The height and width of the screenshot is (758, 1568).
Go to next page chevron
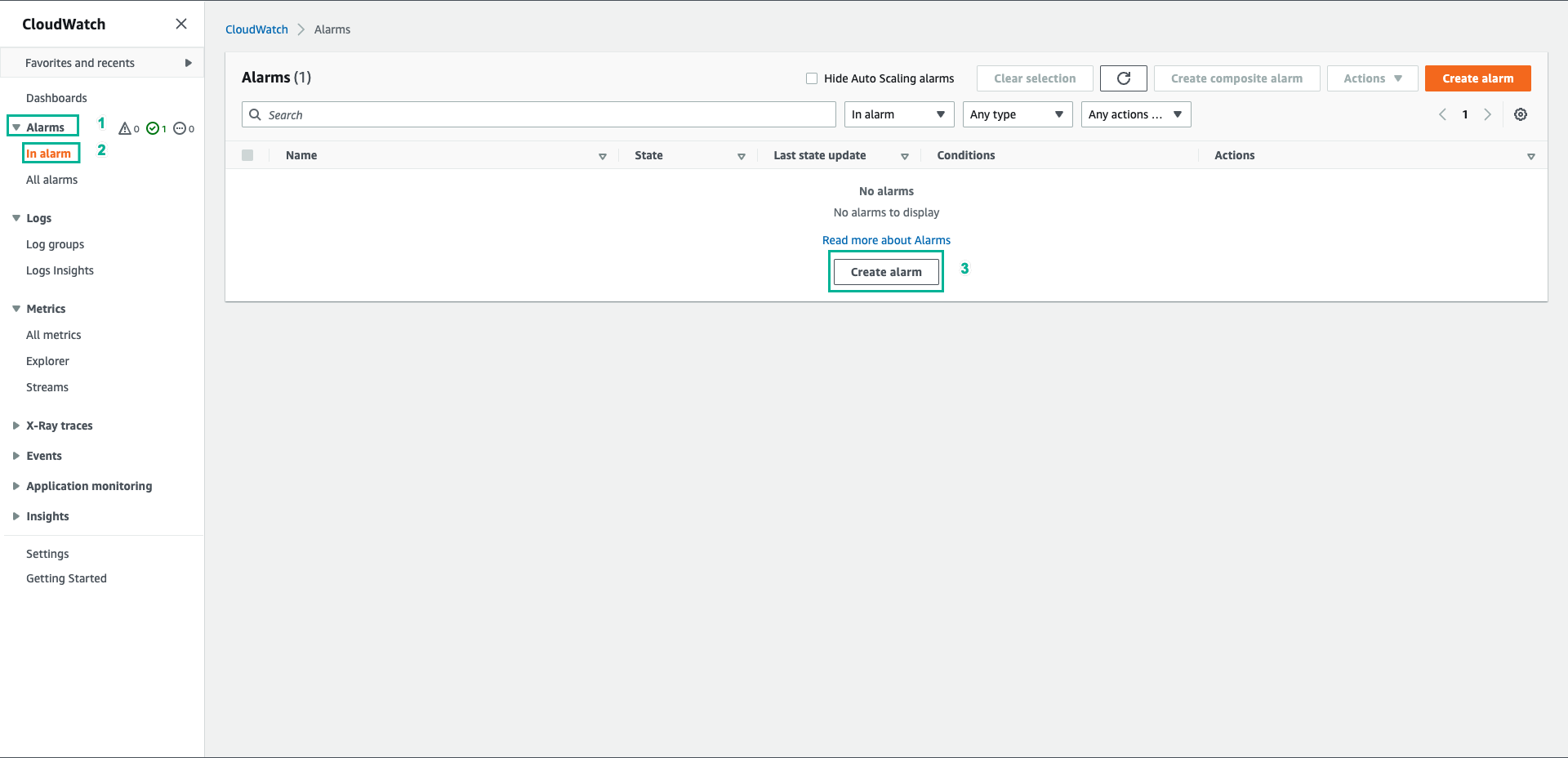1487,114
